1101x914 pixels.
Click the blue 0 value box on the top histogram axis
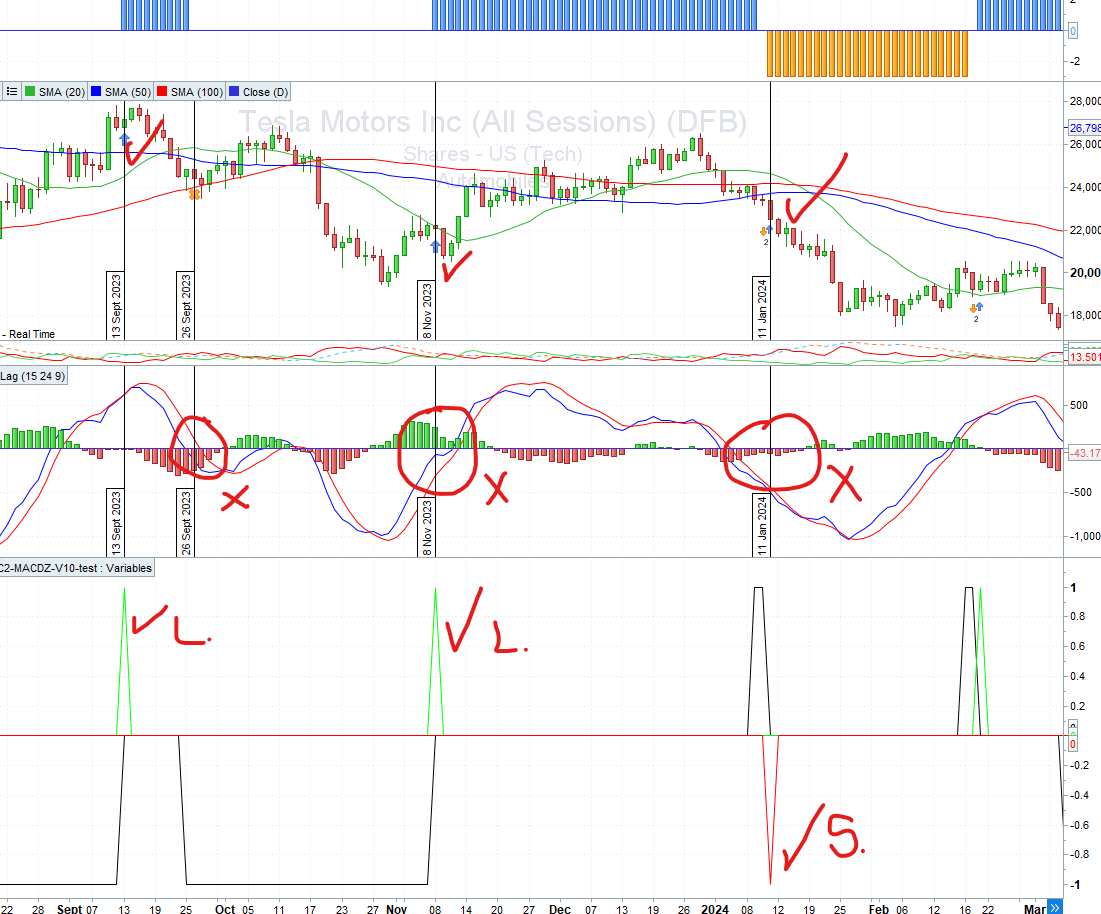pos(1073,31)
